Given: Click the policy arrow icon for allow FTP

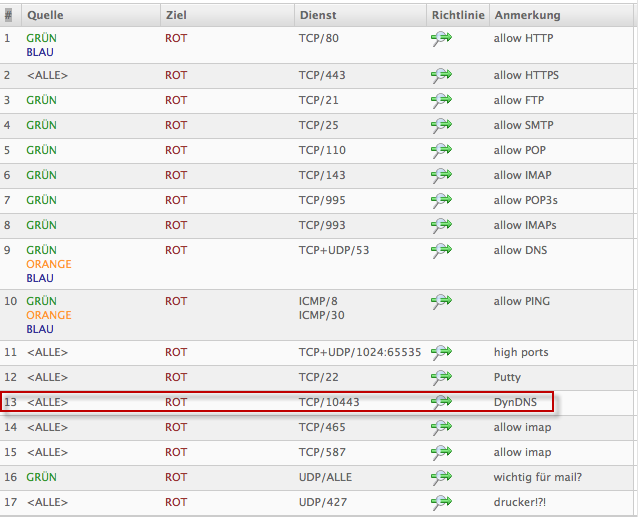Looking at the screenshot, I should pyautogui.click(x=441, y=100).
